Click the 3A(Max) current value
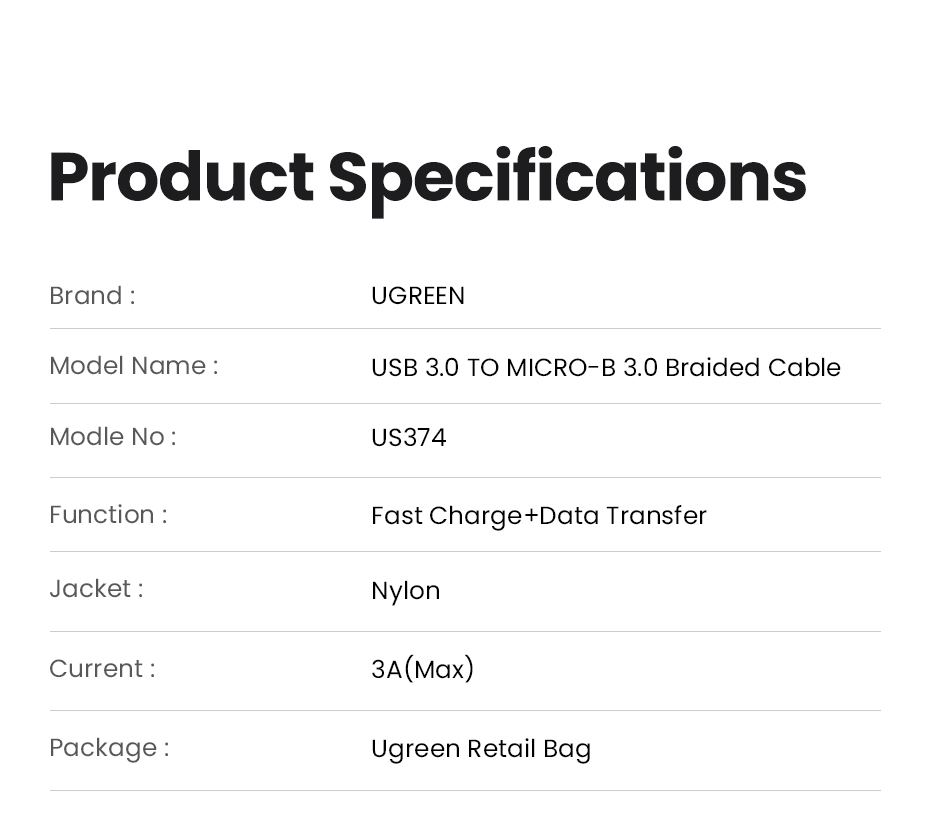This screenshot has height=833, width=930. 422,669
